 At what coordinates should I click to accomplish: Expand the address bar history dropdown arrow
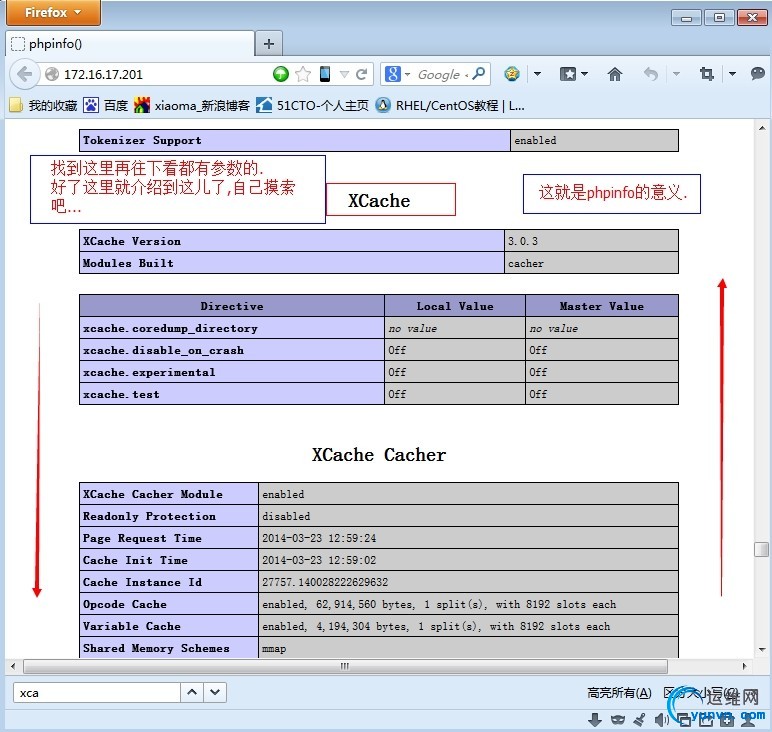pyautogui.click(x=345, y=74)
